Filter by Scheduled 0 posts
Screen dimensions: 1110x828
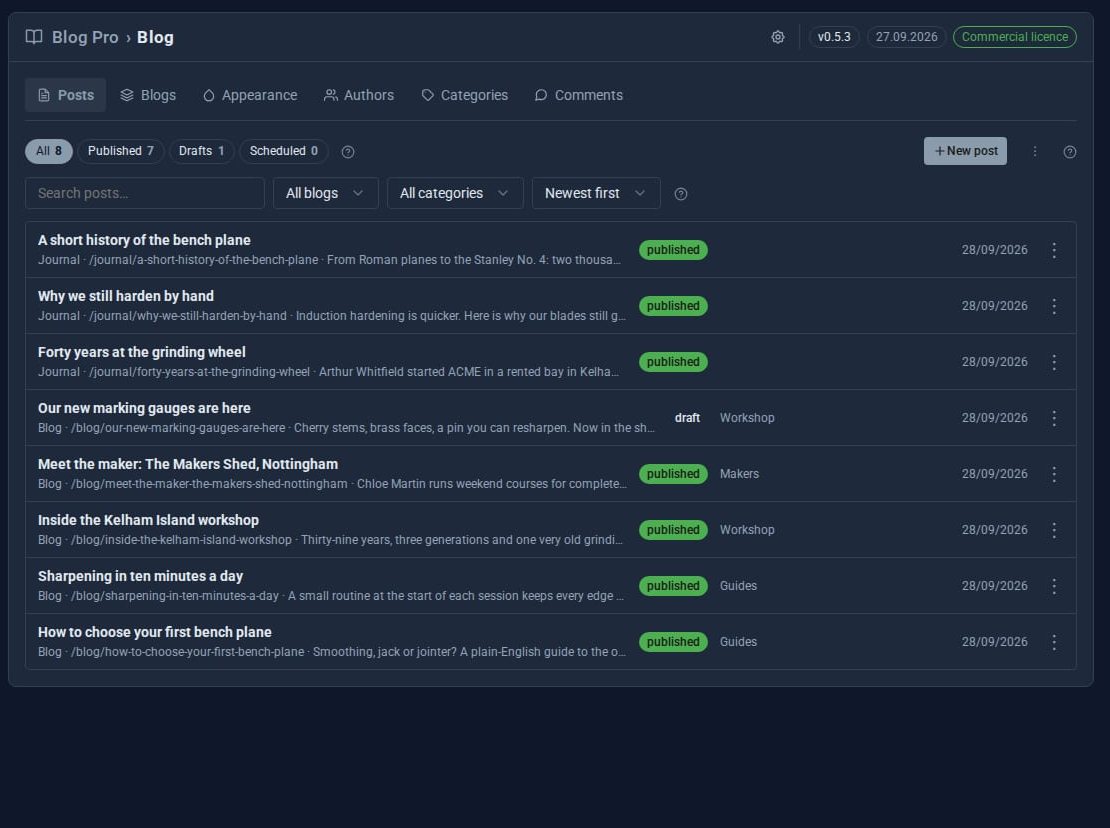(x=283, y=151)
